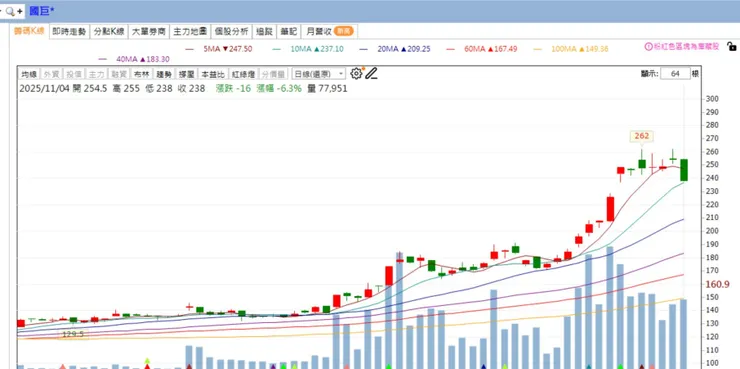Open the 日線(還原) period dropdown

click(x=319, y=74)
